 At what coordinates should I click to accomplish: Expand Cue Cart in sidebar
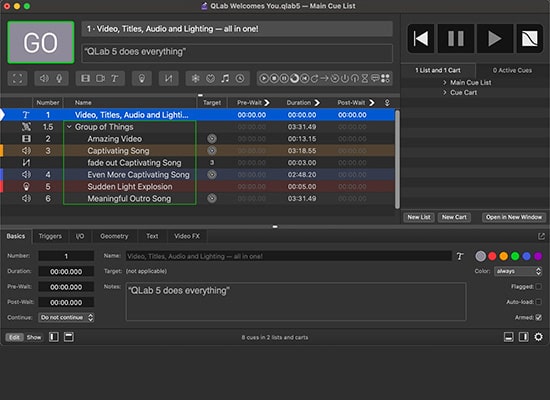[444, 92]
